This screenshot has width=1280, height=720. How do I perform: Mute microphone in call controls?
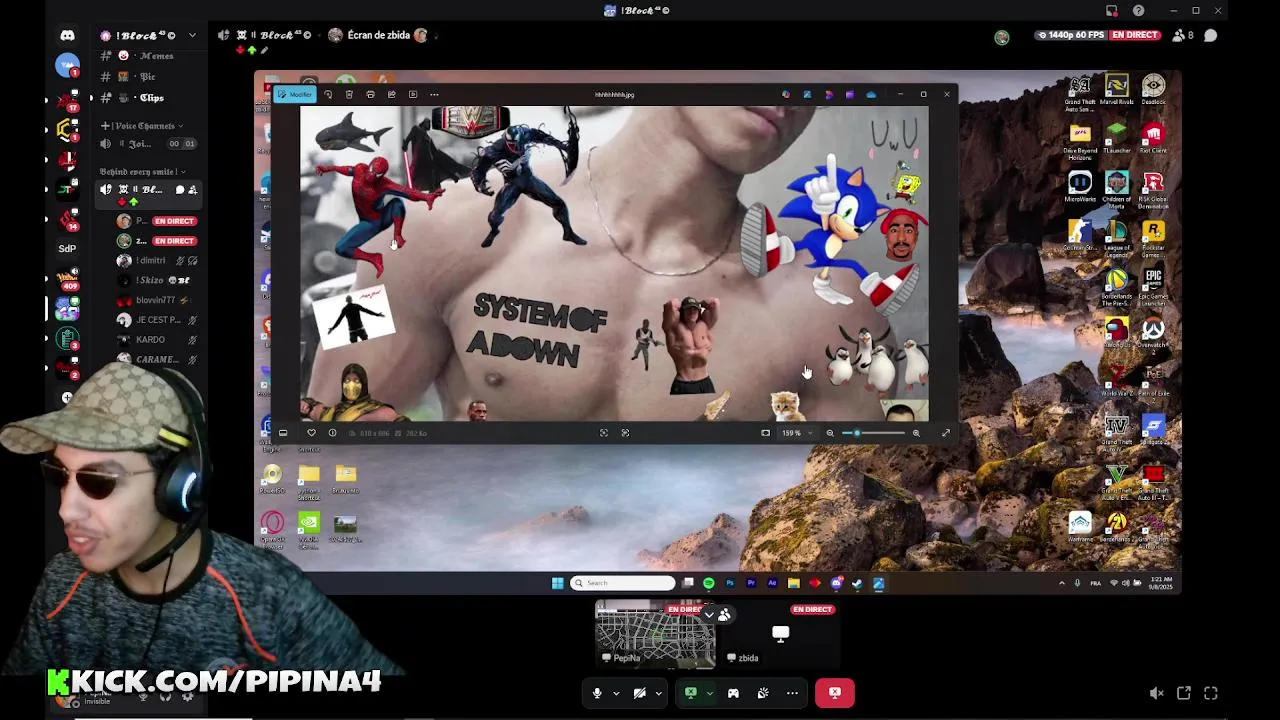(597, 693)
